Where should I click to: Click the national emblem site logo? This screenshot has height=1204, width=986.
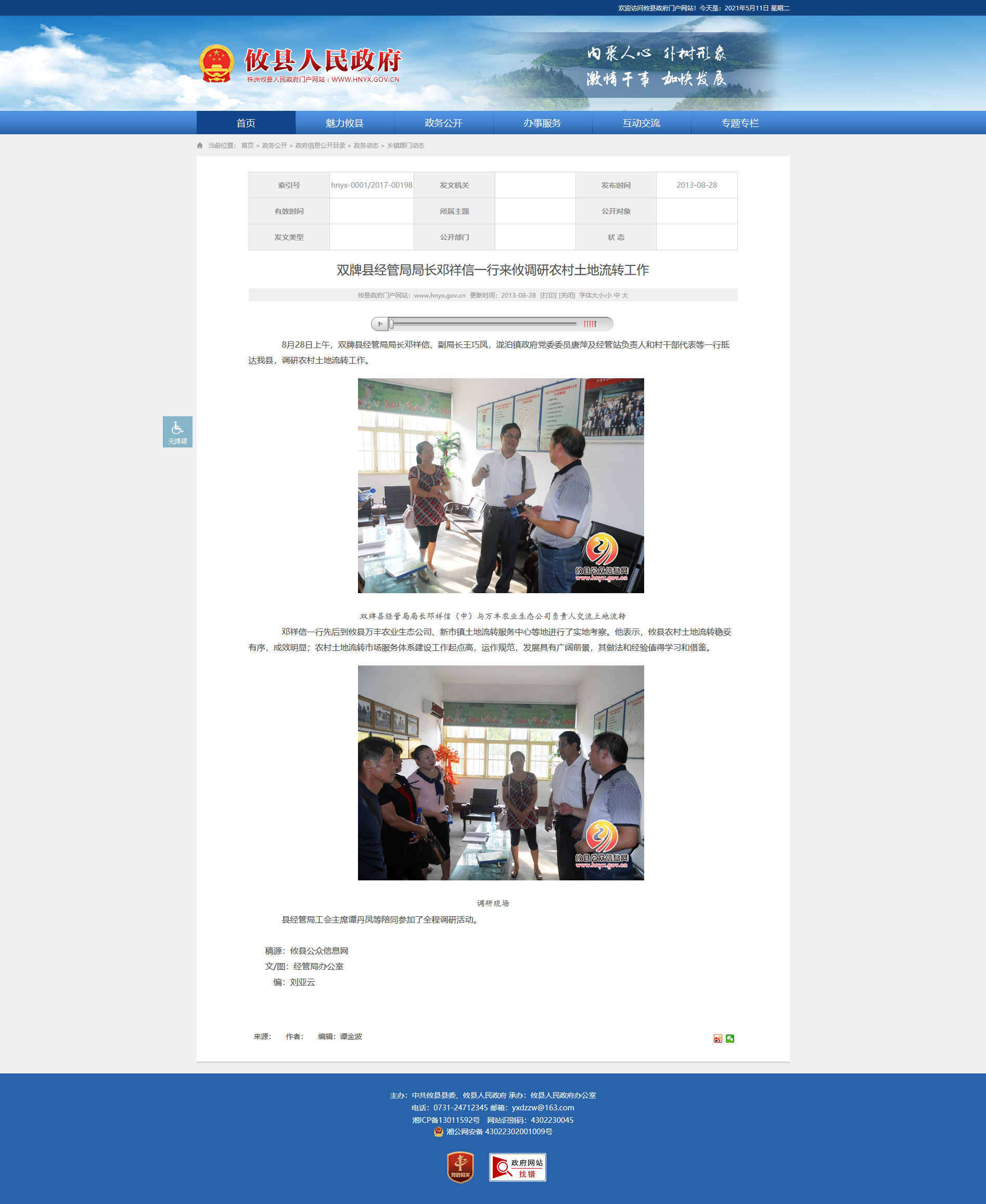[x=216, y=63]
